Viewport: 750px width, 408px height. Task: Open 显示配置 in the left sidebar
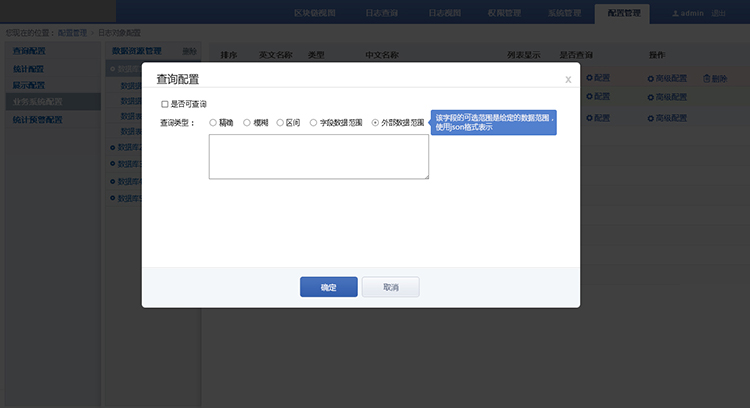(29, 85)
